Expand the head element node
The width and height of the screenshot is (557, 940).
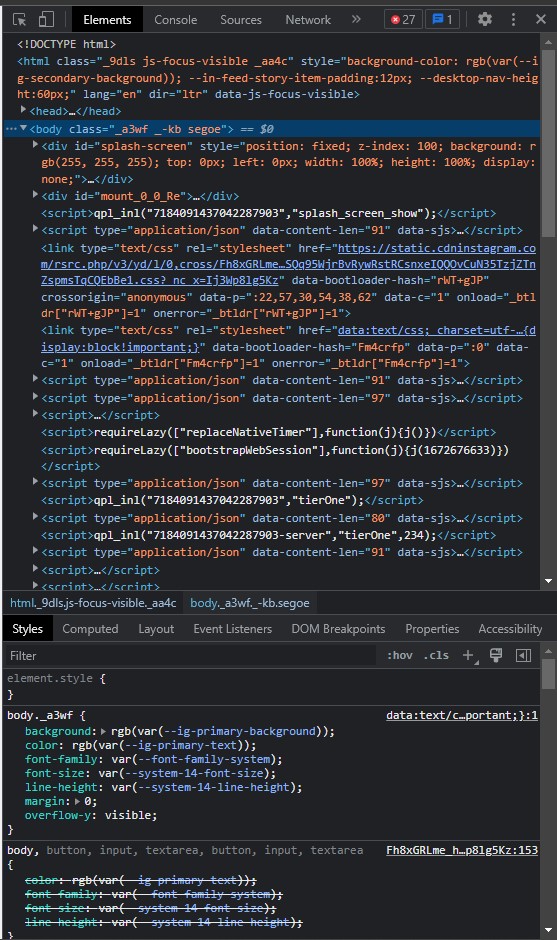coord(23,110)
